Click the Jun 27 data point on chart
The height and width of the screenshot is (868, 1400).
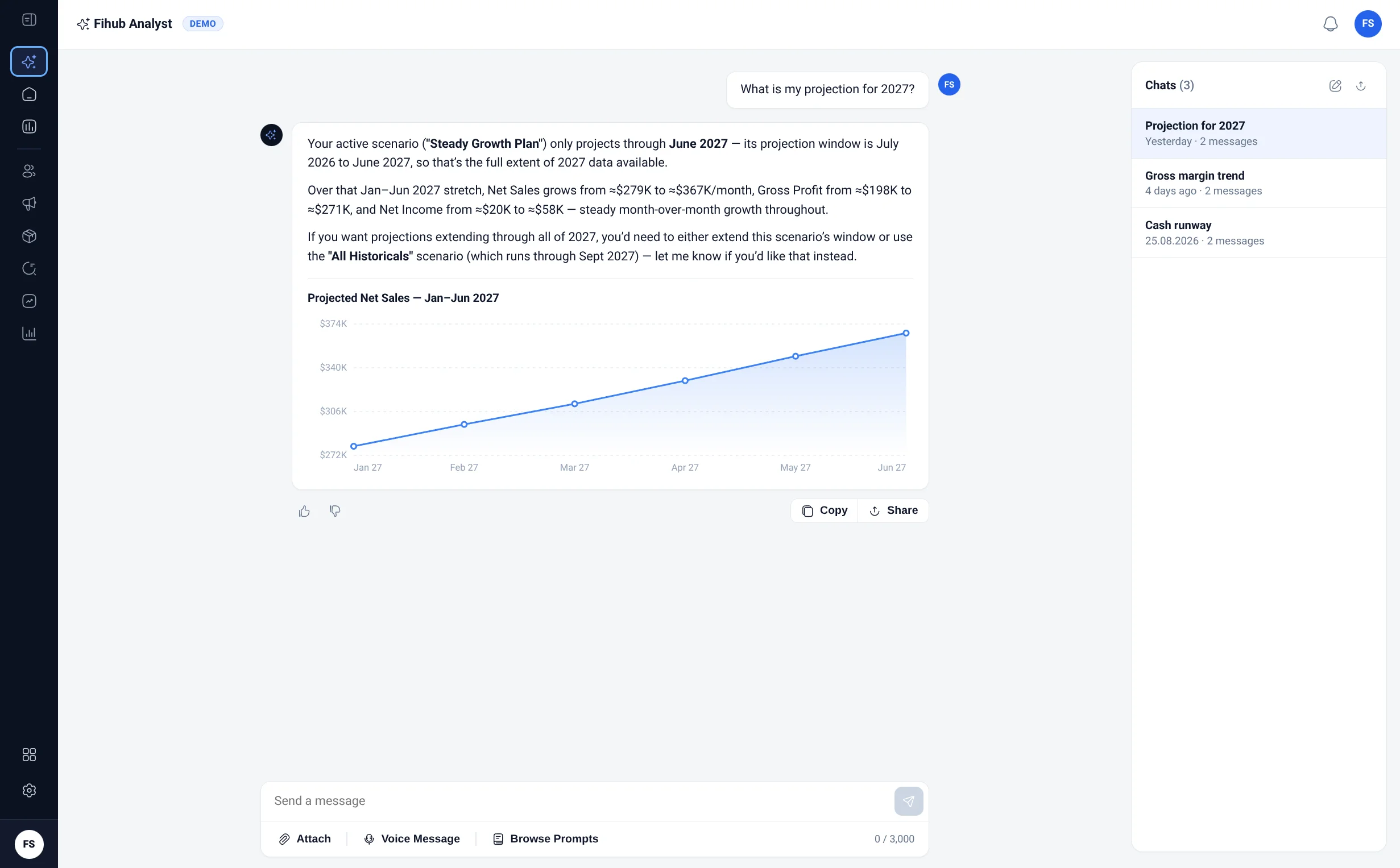pos(906,333)
